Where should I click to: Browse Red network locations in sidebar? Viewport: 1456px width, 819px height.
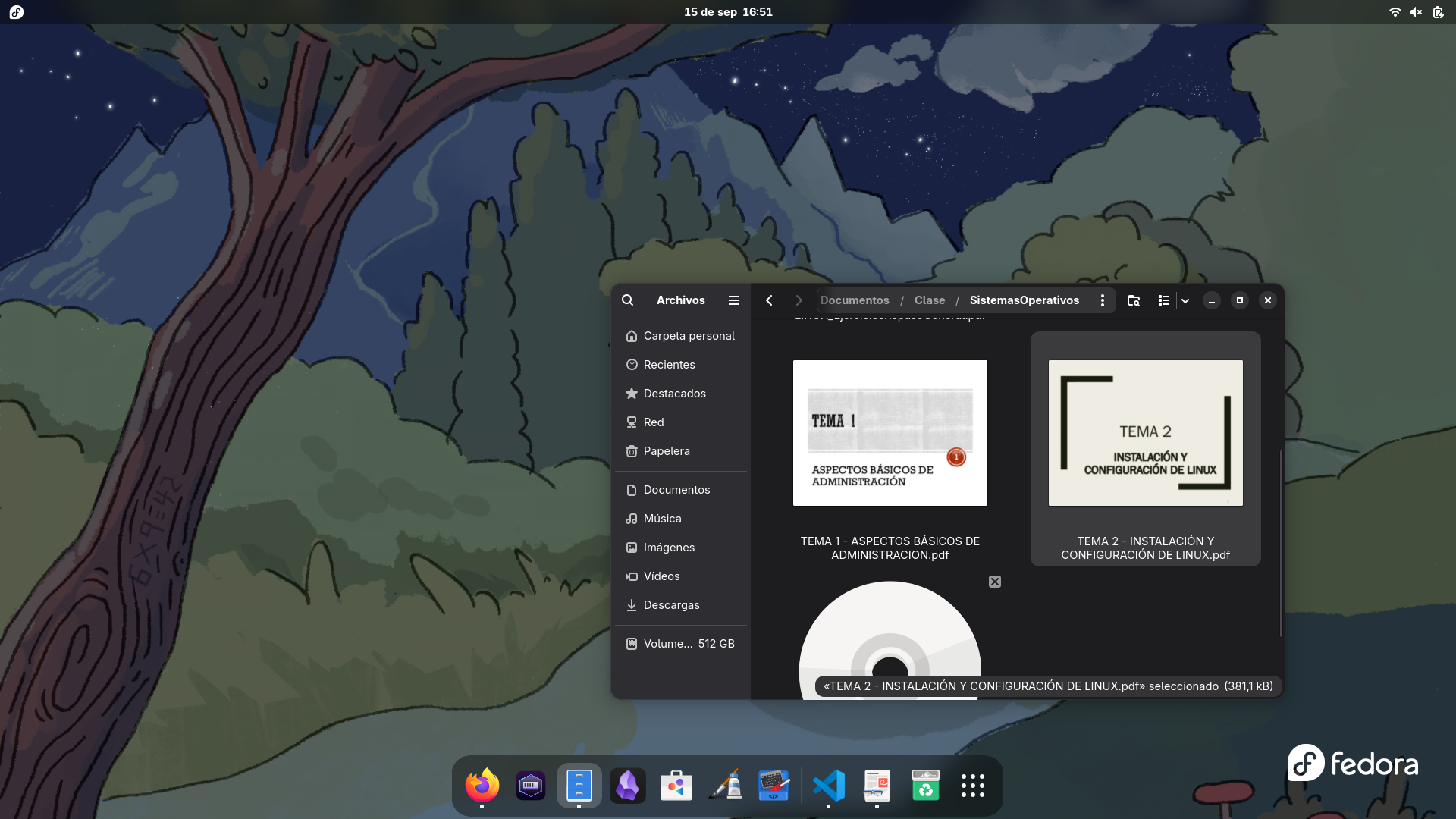[681, 422]
